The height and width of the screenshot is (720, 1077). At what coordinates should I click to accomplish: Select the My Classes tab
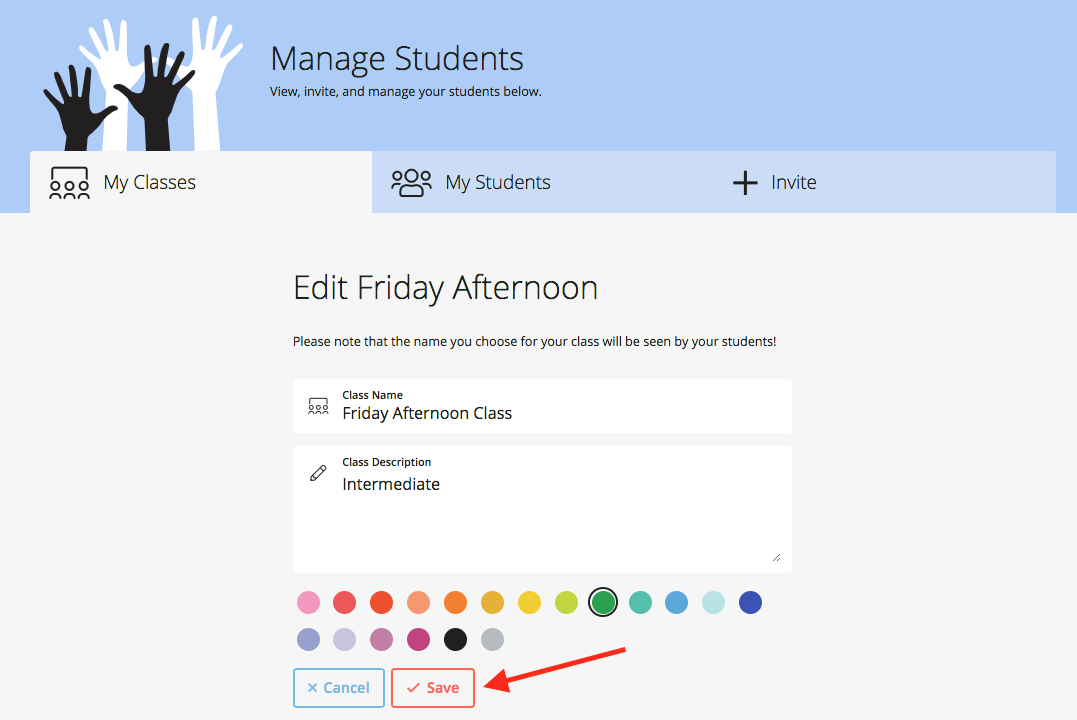[x=201, y=182]
